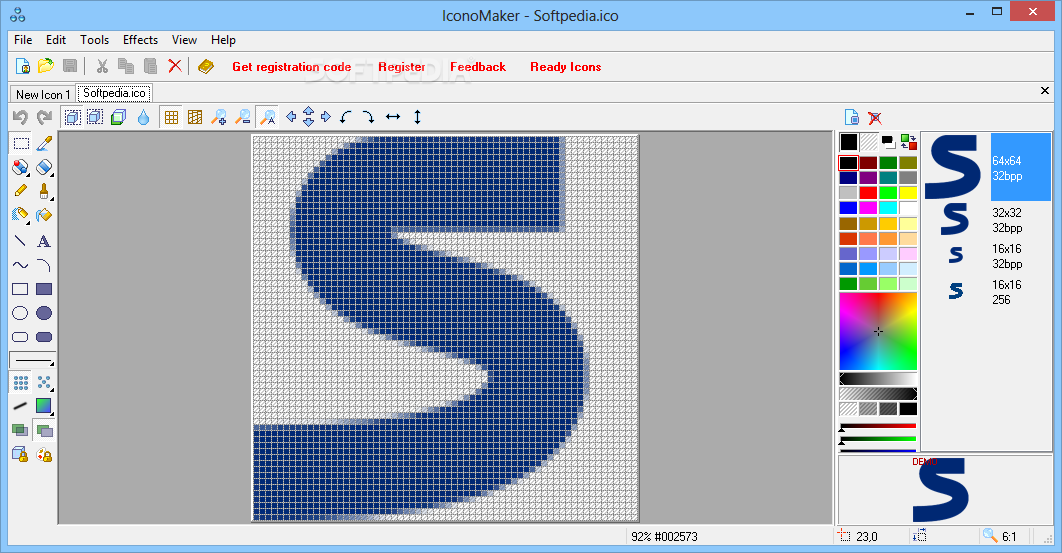Create a new icon file from toolbar

tap(22, 66)
